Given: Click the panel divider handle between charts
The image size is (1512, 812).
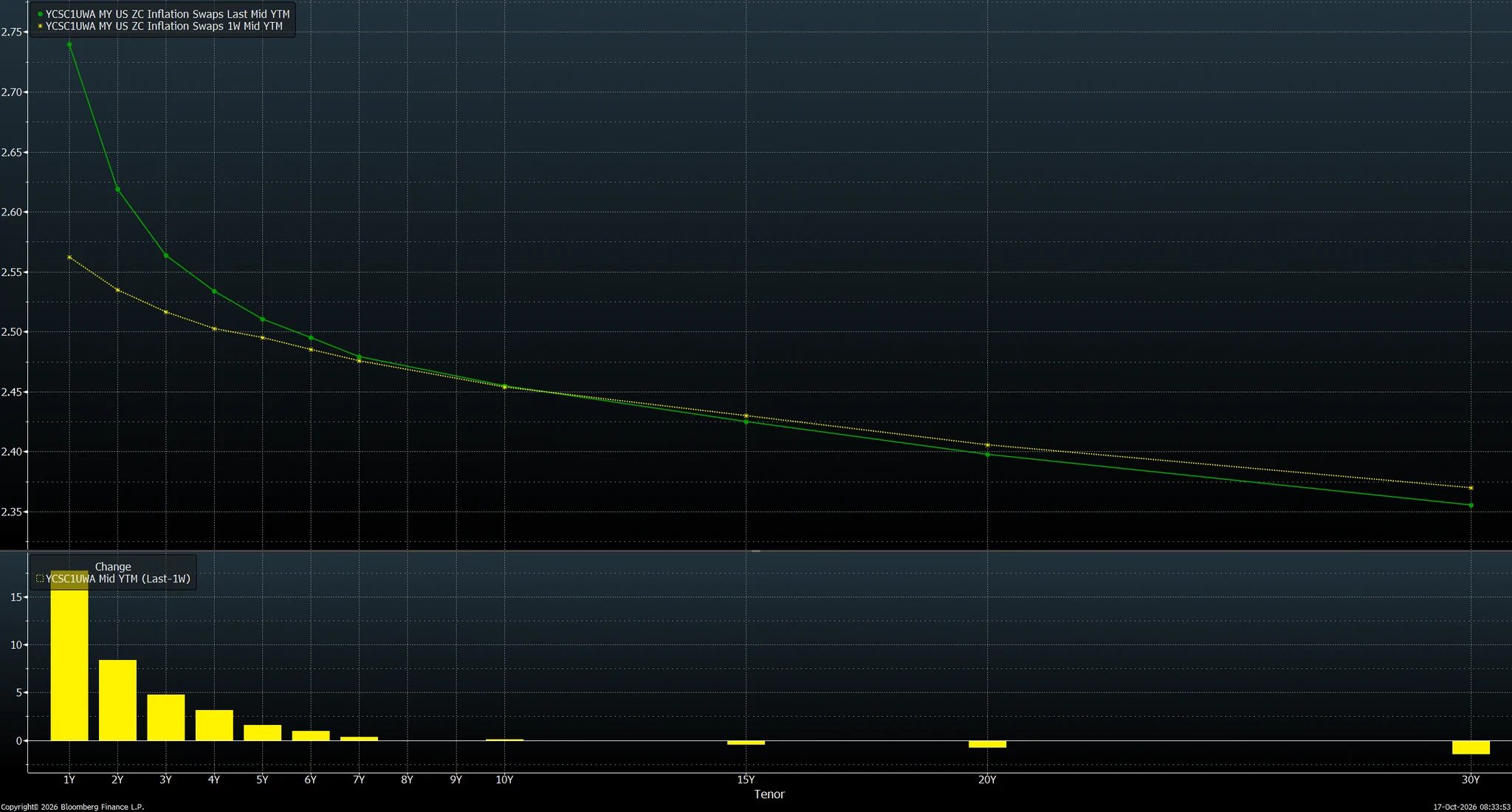Looking at the screenshot, I should [756, 551].
